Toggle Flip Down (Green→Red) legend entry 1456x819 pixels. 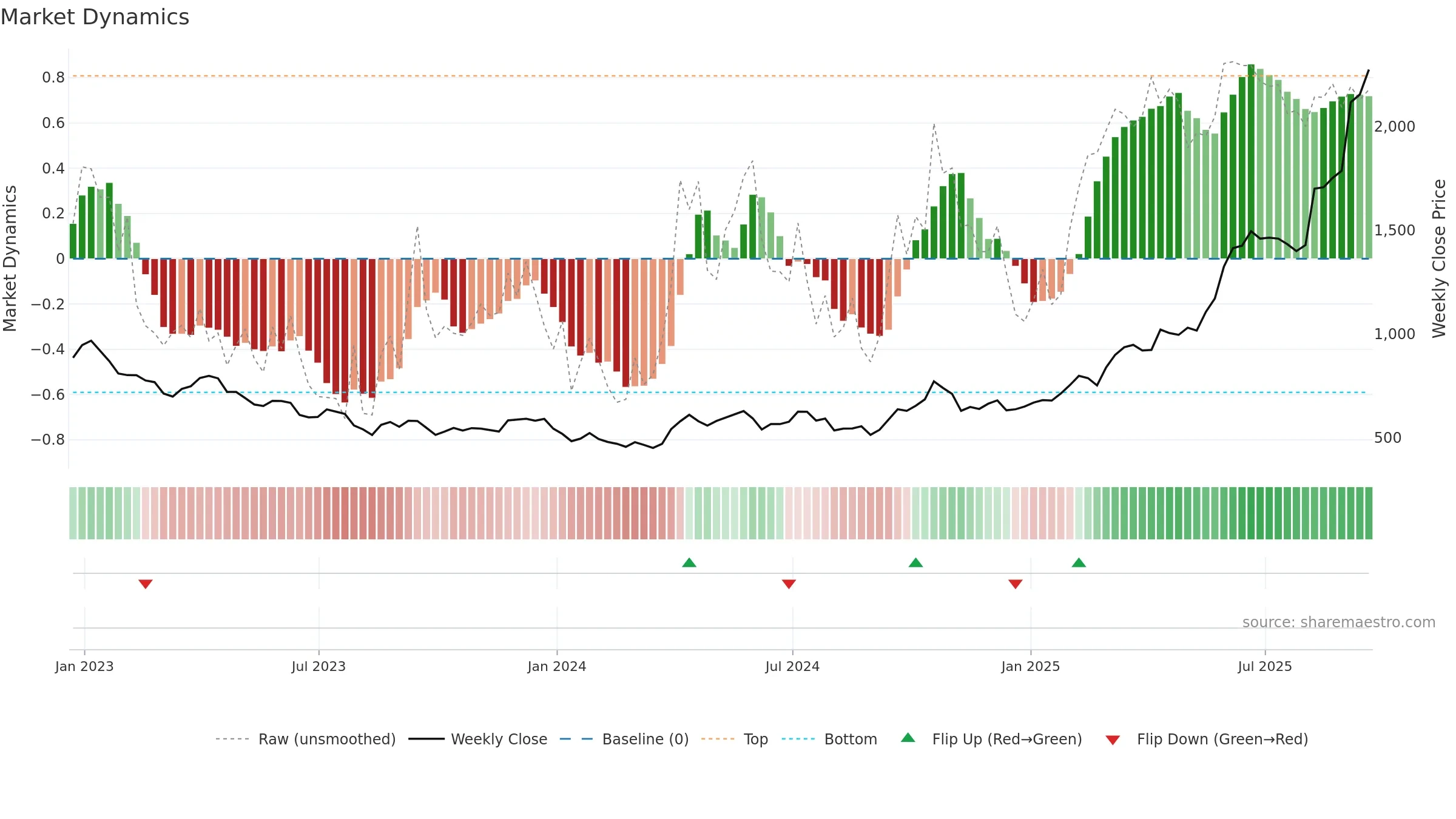click(x=1207, y=739)
